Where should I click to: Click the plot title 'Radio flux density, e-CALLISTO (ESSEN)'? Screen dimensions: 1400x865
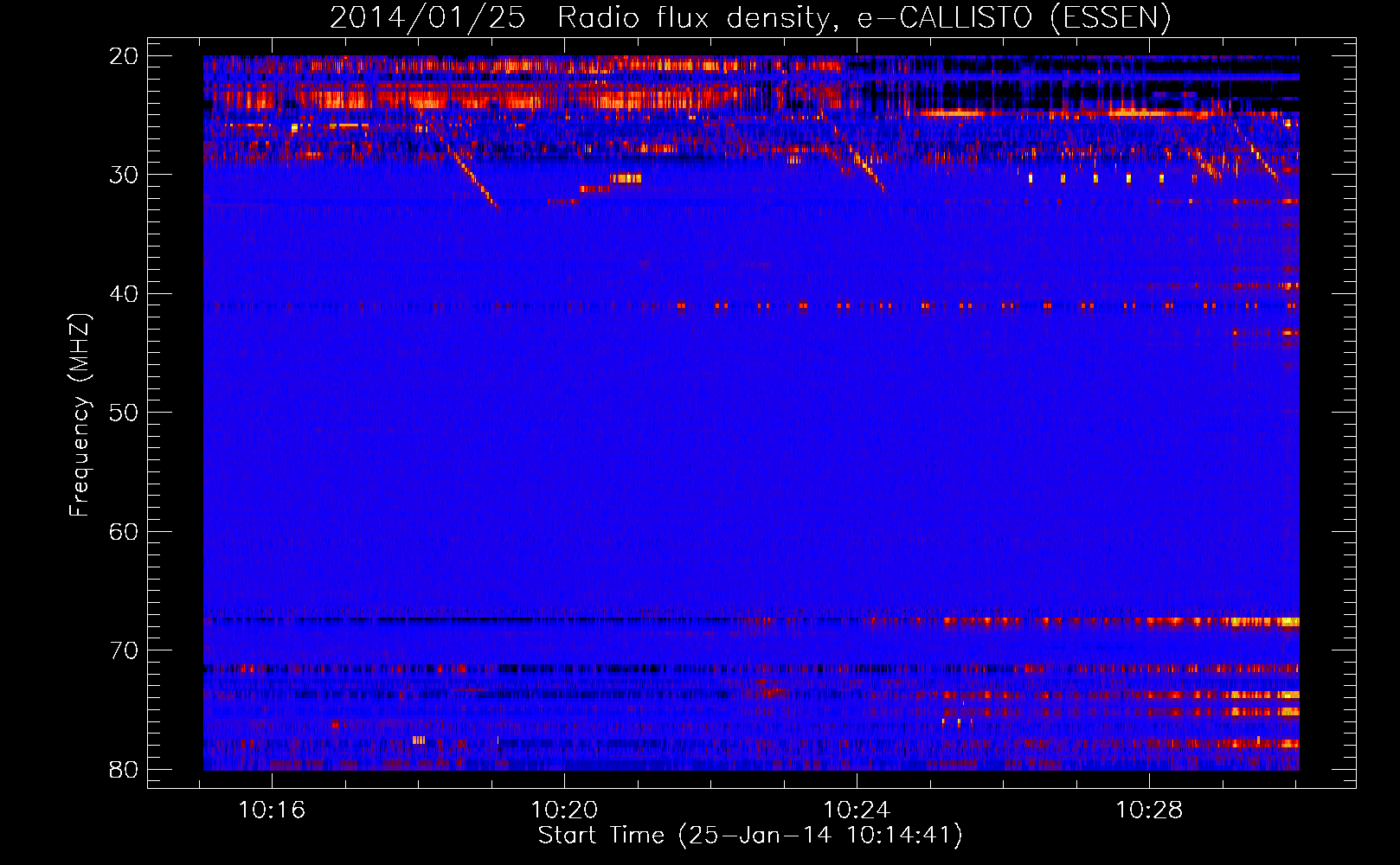point(864,17)
